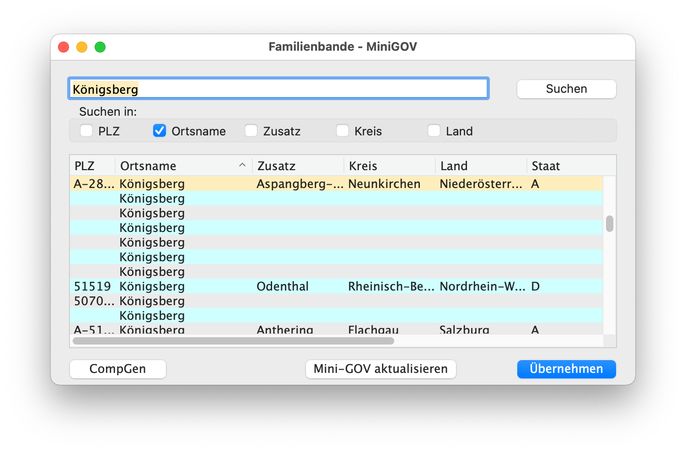Image resolution: width=686 pixels, height=452 pixels.
Task: Click the horizontal scrollbar below the table
Action: pyautogui.click(x=233, y=341)
